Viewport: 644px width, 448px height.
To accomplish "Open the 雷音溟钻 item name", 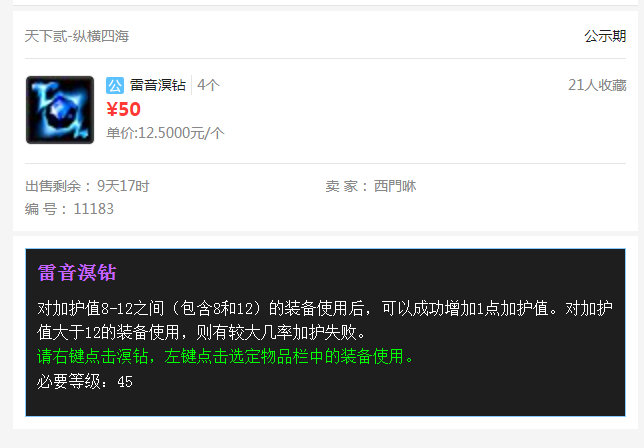I will click(x=158, y=85).
